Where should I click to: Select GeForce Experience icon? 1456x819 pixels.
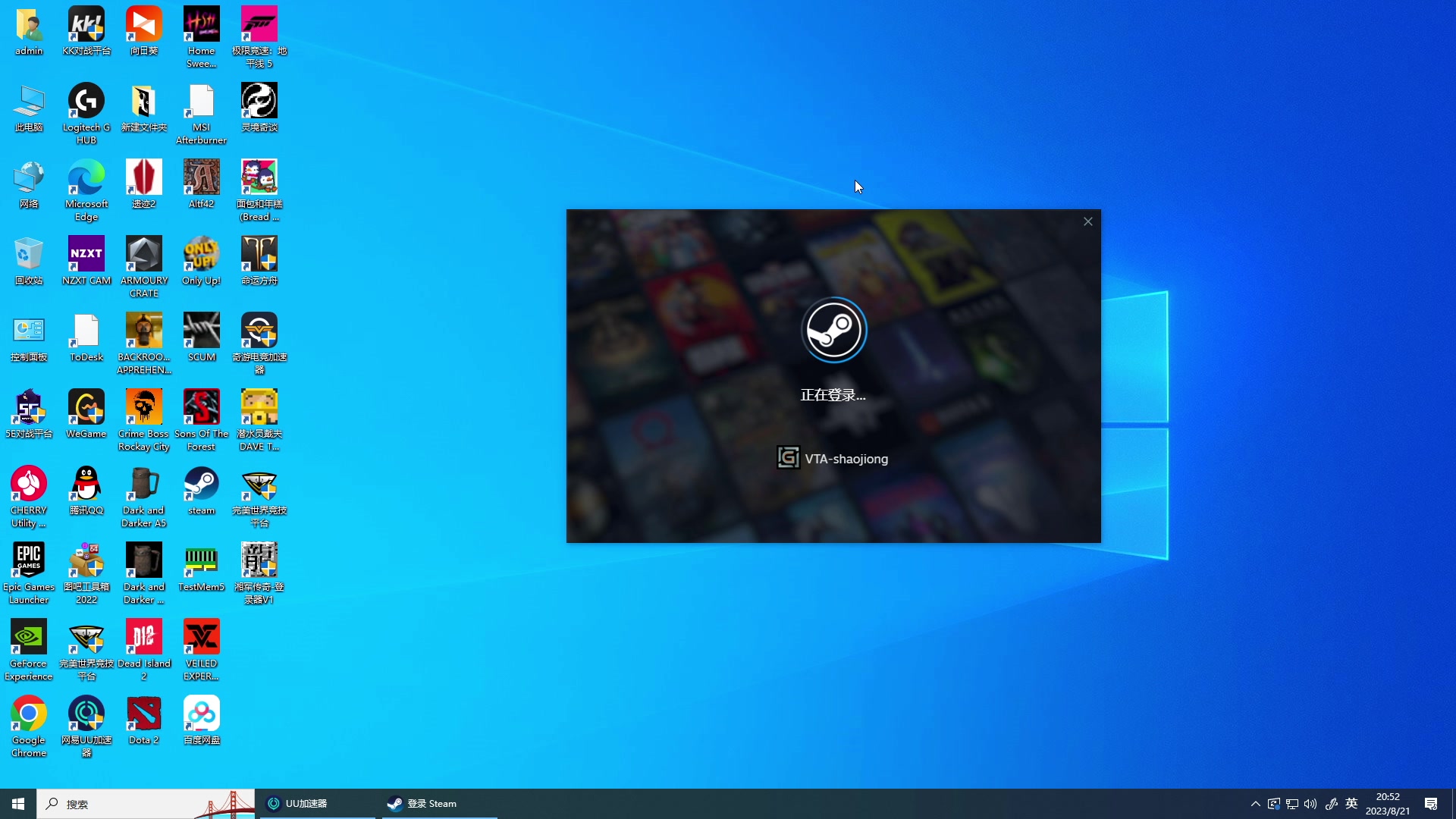pyautogui.click(x=29, y=650)
